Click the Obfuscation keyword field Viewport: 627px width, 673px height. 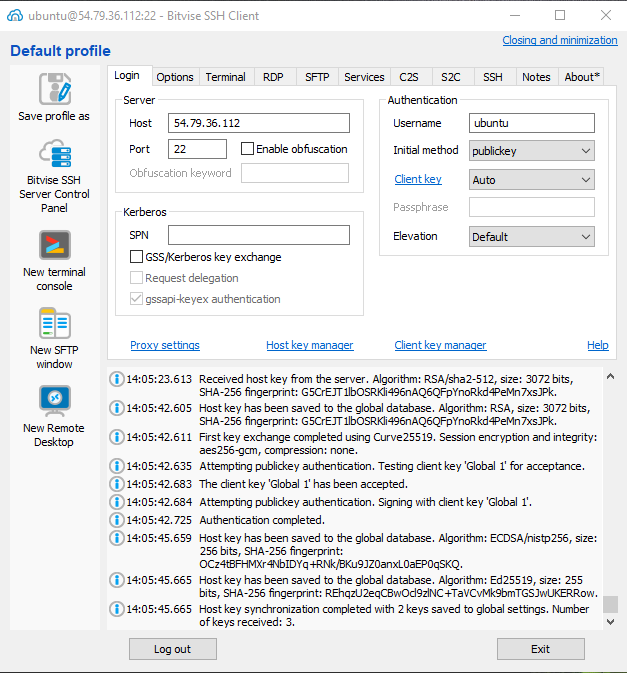click(x=295, y=173)
